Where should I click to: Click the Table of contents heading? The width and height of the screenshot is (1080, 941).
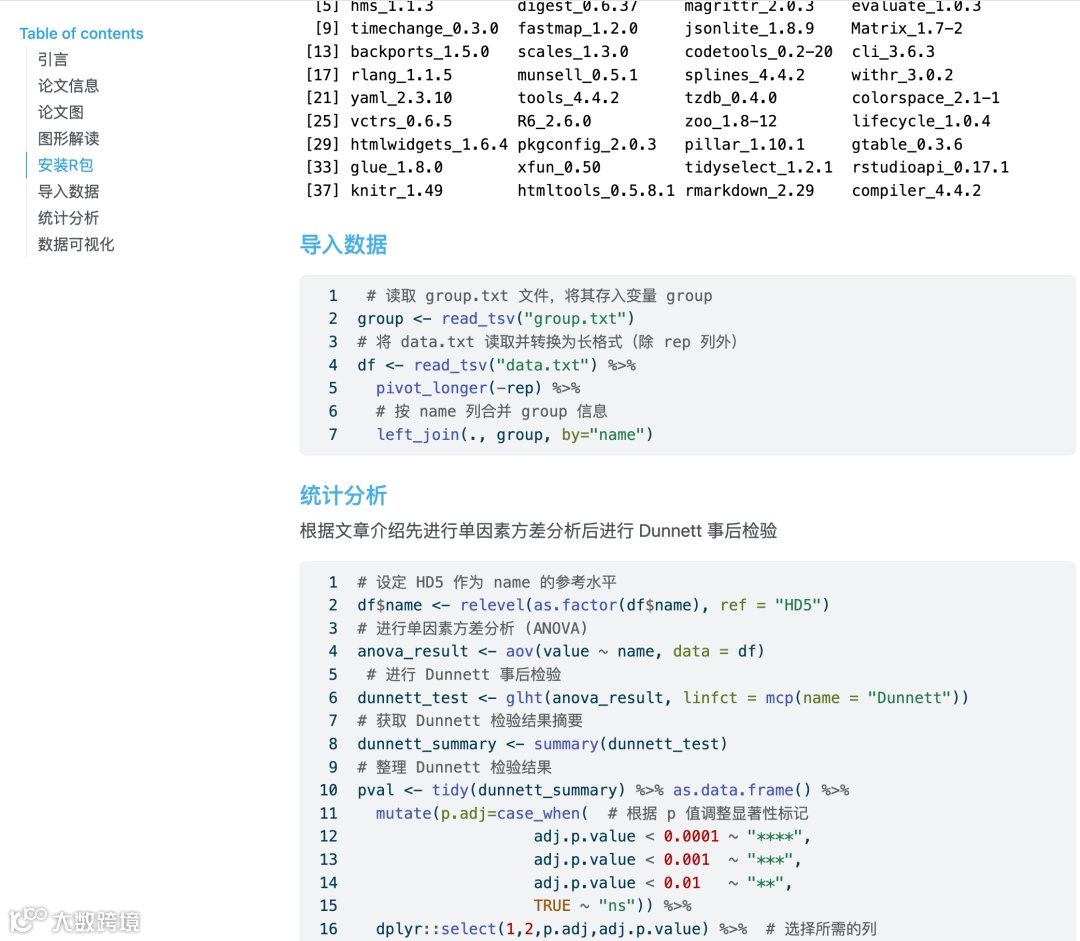coord(81,33)
